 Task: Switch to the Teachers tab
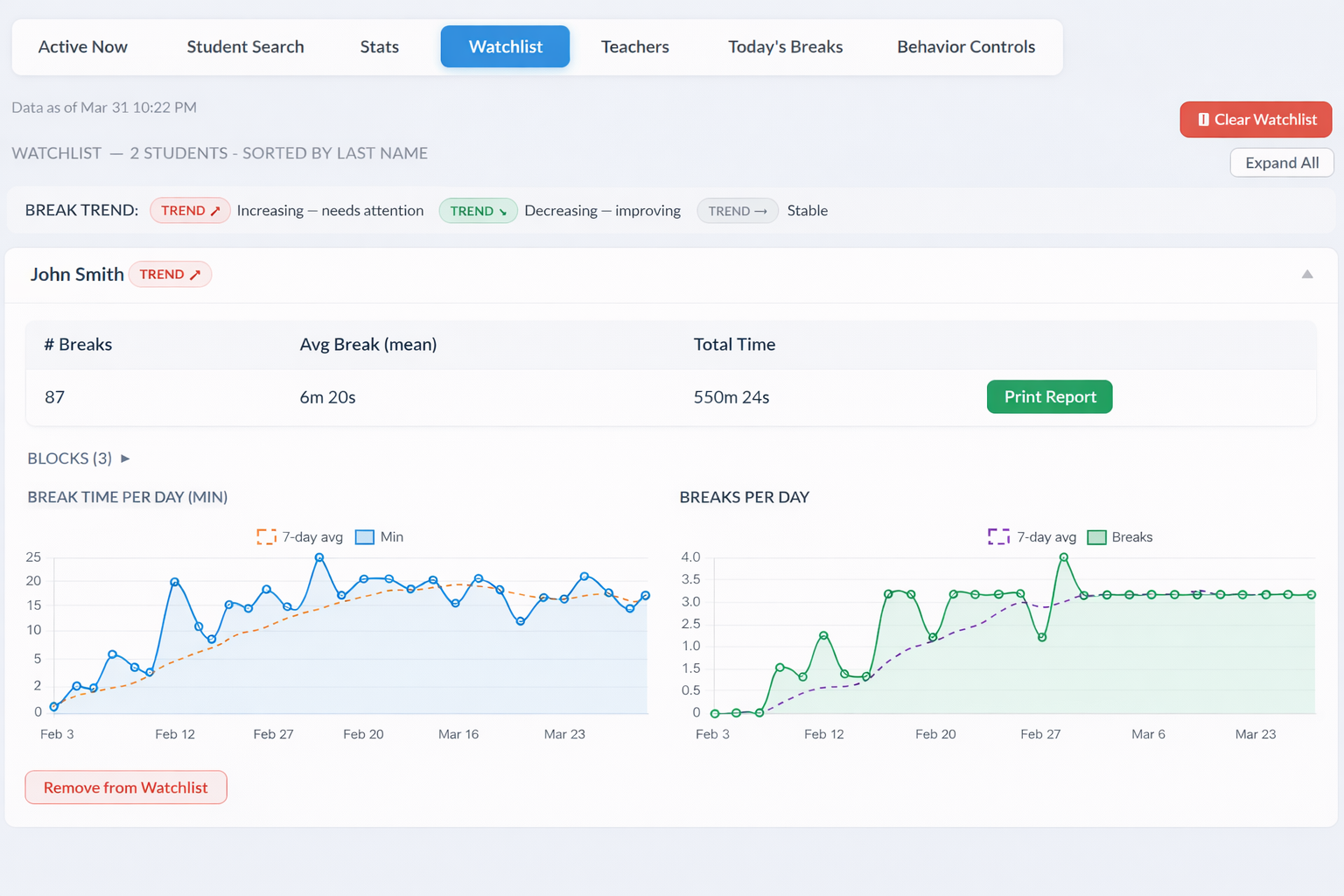click(x=634, y=46)
